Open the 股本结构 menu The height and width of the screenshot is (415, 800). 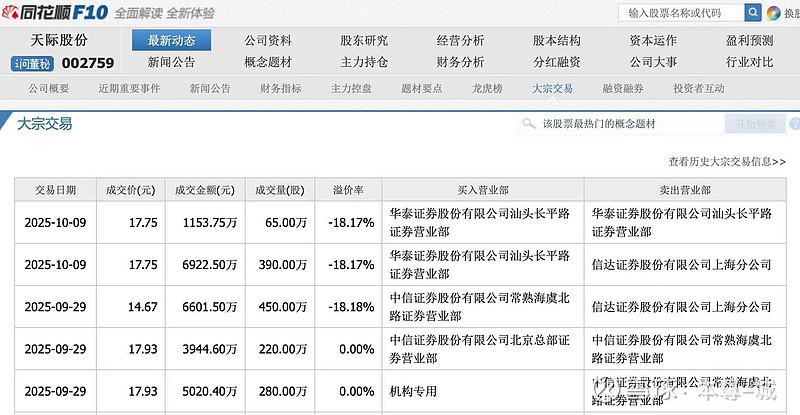(x=557, y=40)
